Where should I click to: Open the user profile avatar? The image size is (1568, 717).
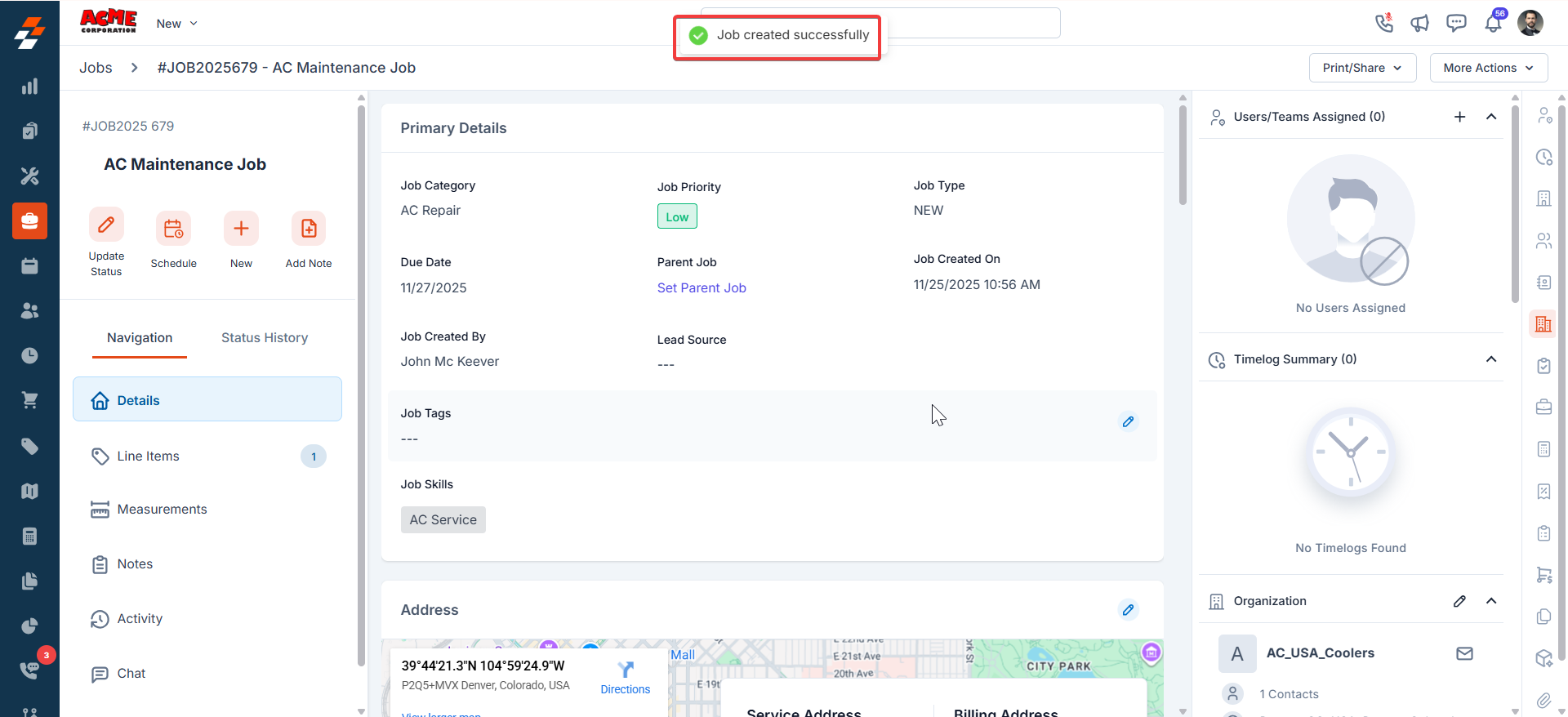click(1530, 23)
